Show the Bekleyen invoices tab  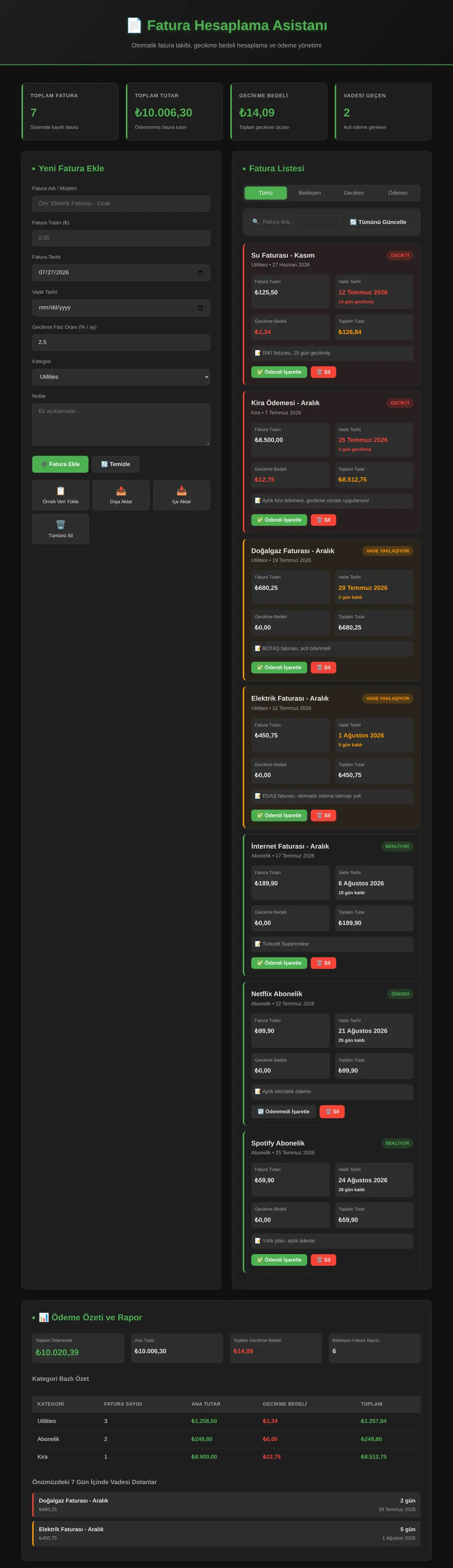[309, 193]
